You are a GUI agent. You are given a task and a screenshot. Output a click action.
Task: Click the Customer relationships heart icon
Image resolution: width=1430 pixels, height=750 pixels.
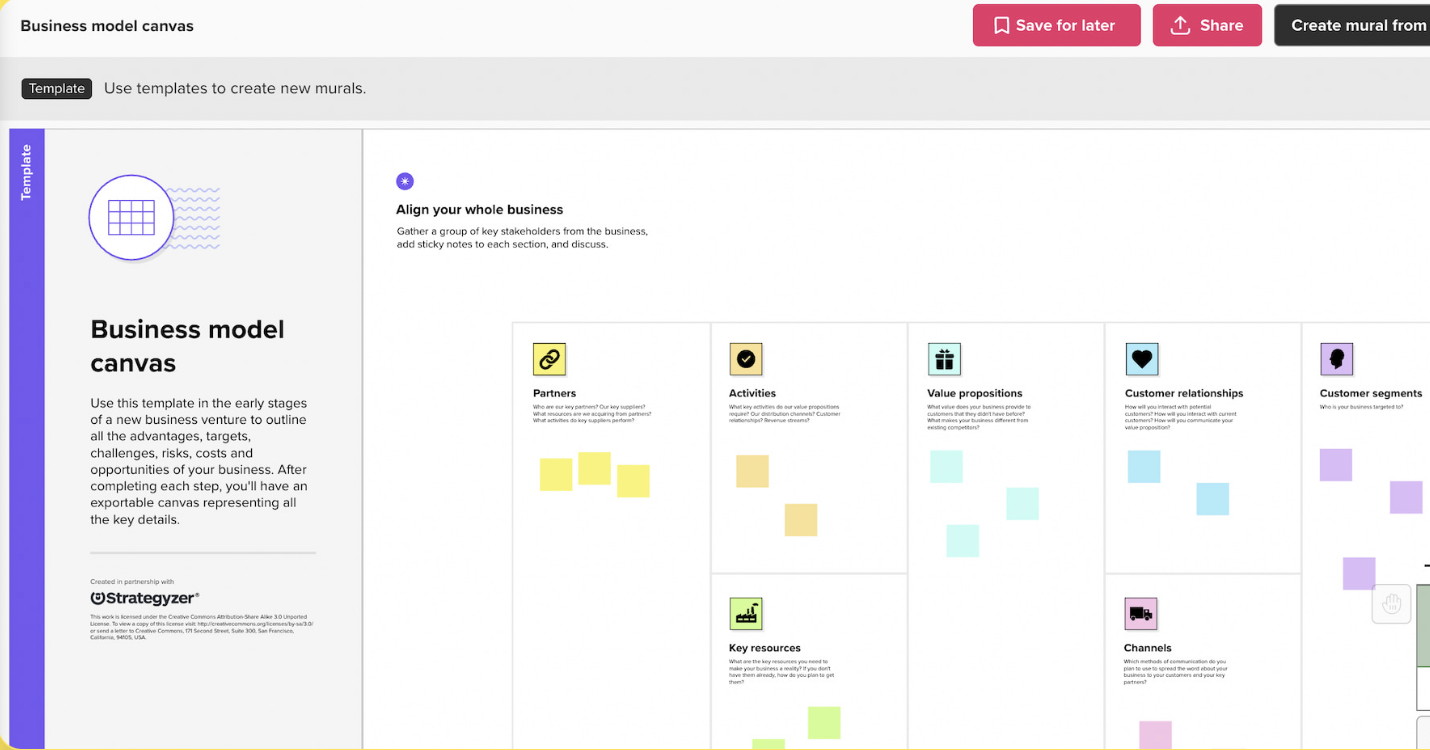[1141, 358]
